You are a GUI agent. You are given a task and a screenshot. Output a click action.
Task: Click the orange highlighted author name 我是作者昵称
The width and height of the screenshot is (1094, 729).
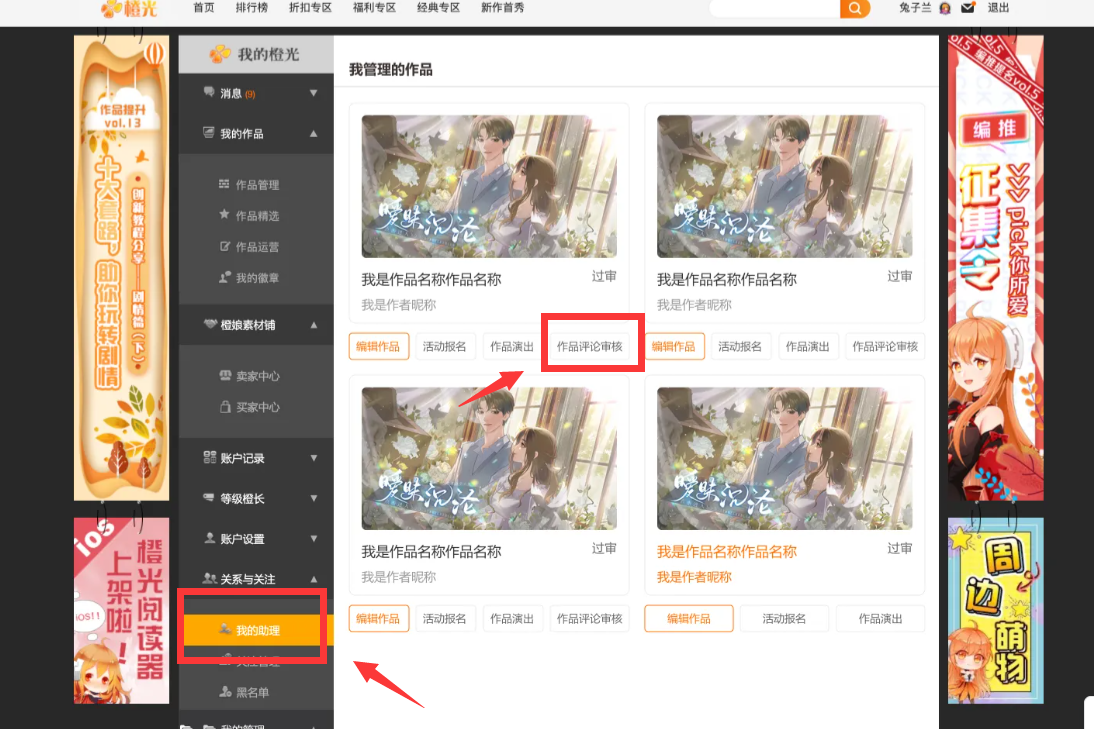tap(694, 578)
